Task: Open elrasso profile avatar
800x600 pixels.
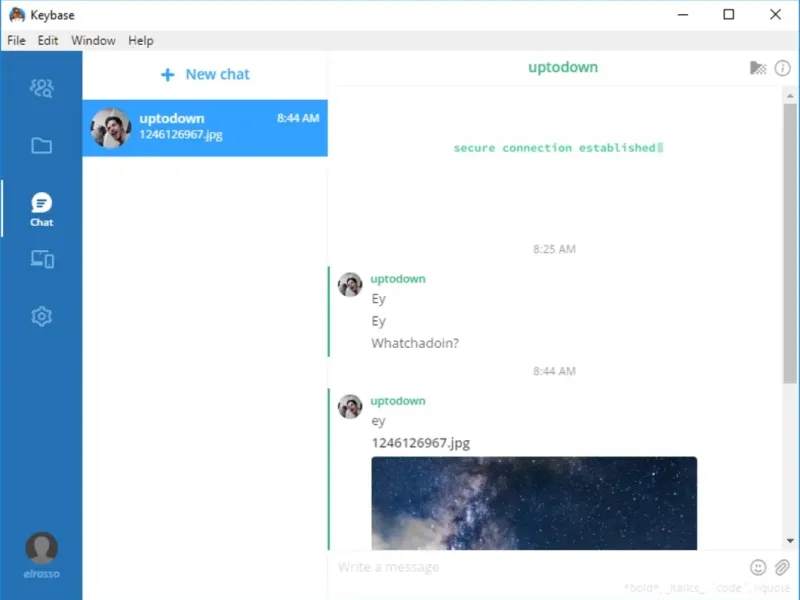Action: click(41, 547)
